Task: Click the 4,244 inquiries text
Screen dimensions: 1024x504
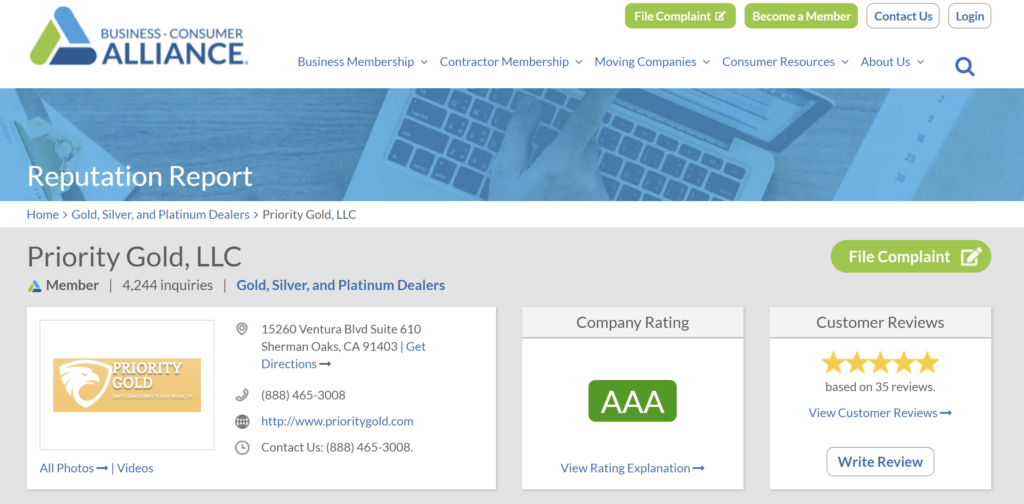Action: point(167,285)
